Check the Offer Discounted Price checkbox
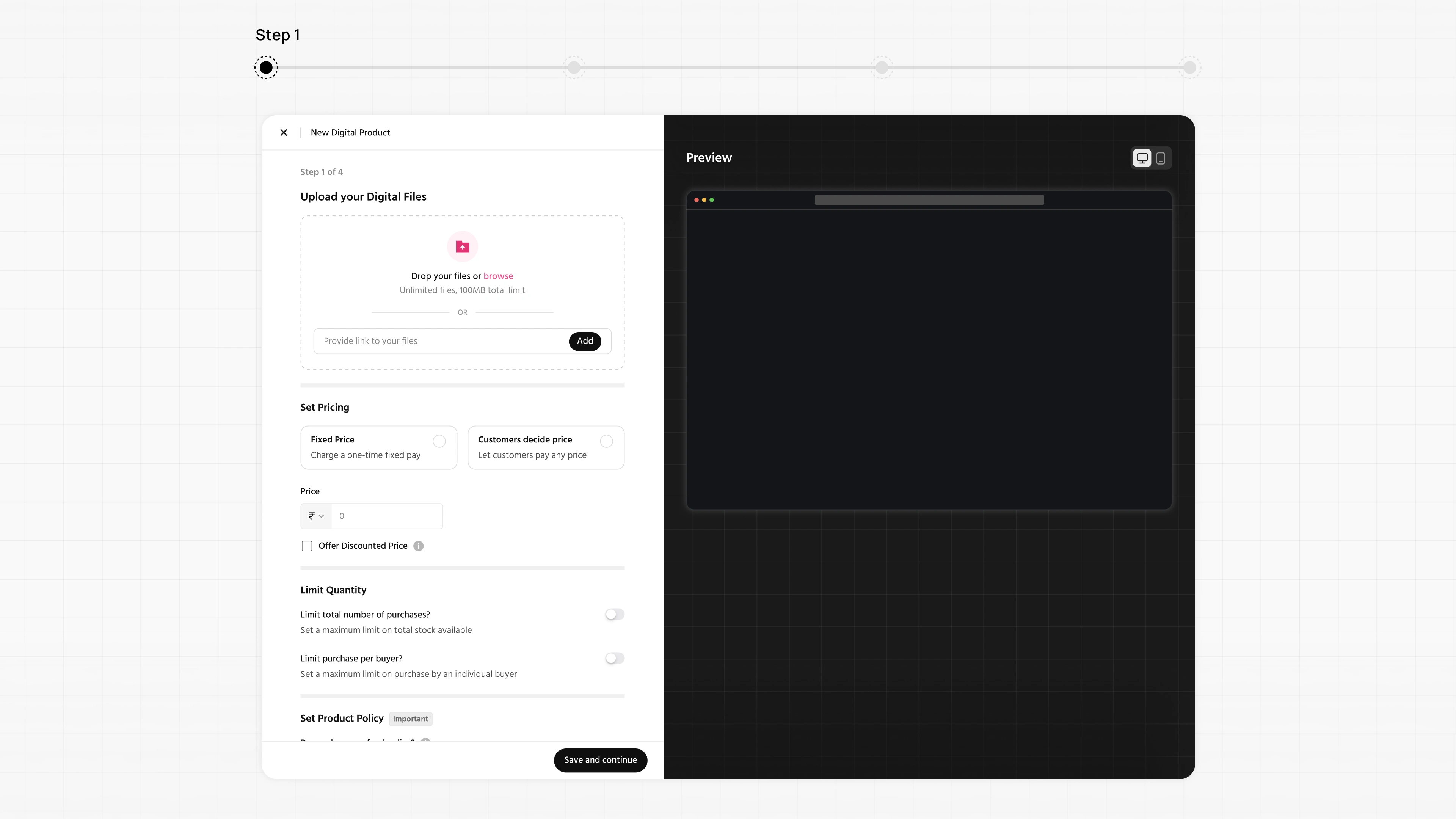 (x=307, y=546)
